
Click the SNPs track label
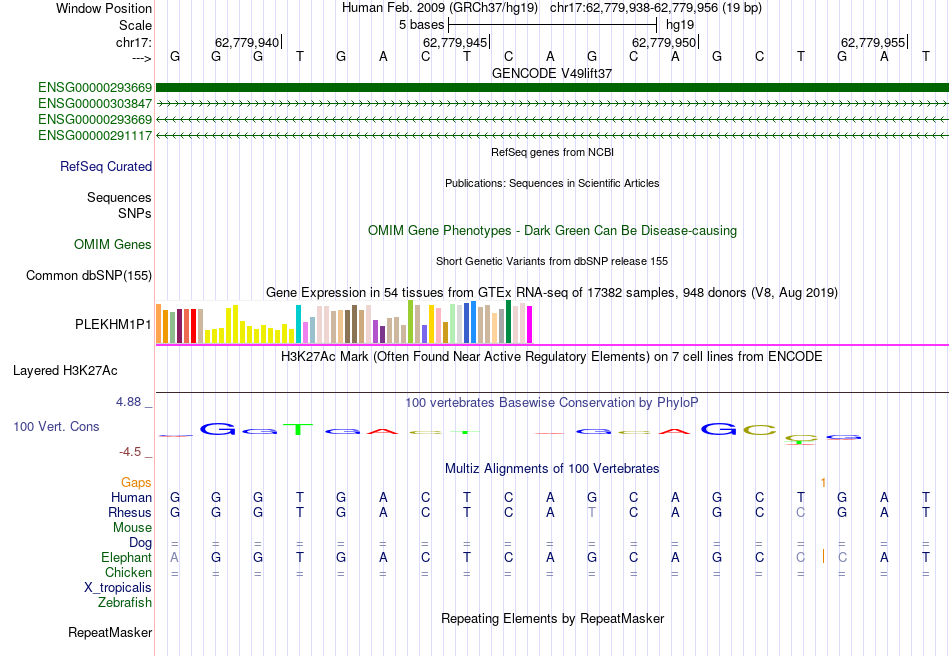pyautogui.click(x=135, y=213)
